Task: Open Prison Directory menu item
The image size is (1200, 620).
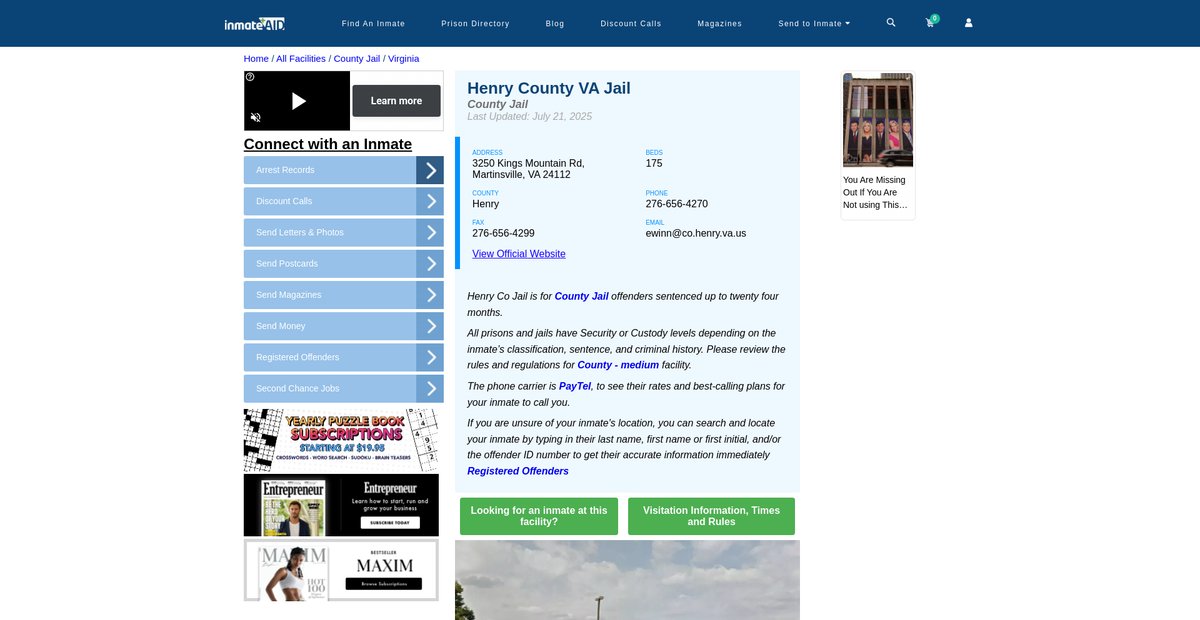Action: tap(475, 23)
